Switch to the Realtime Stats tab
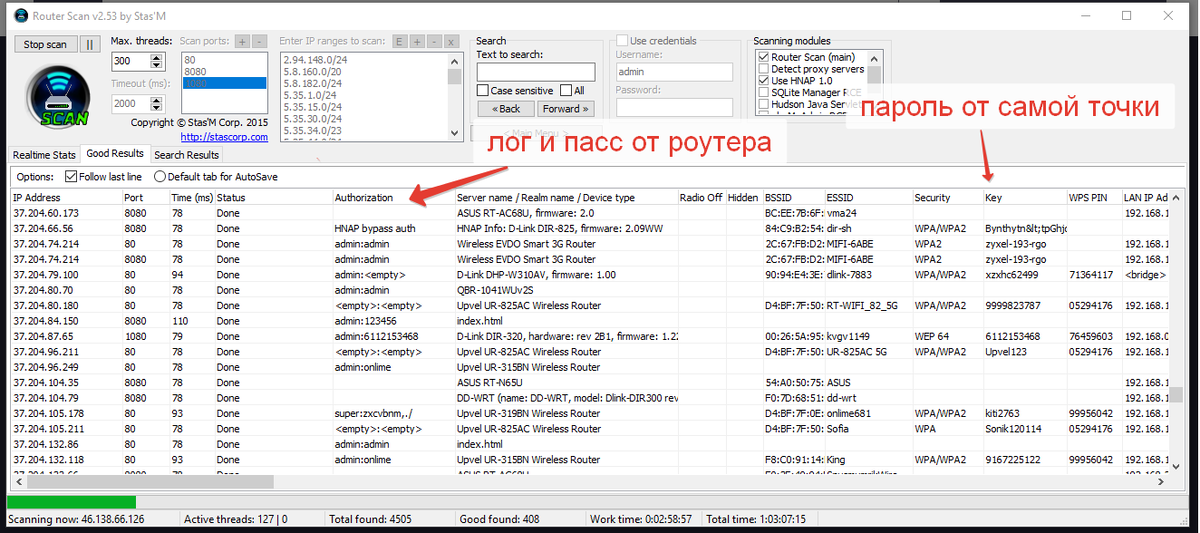The width and height of the screenshot is (1200, 533). coord(43,155)
